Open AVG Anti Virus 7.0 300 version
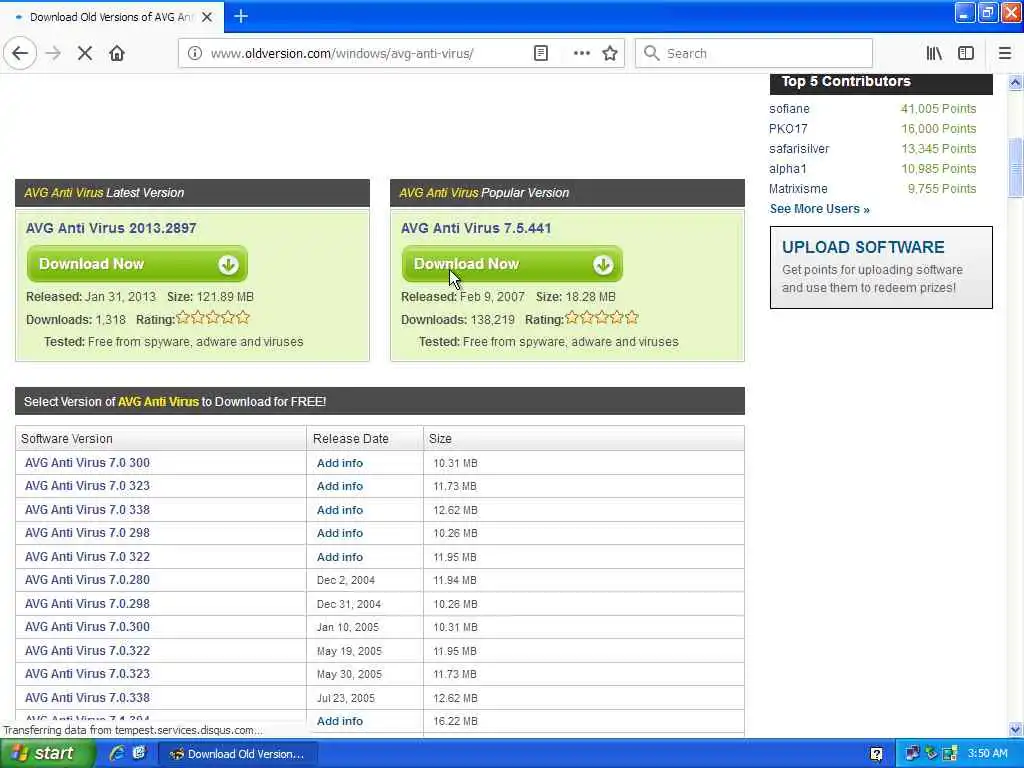The width and height of the screenshot is (1024, 768). (87, 462)
